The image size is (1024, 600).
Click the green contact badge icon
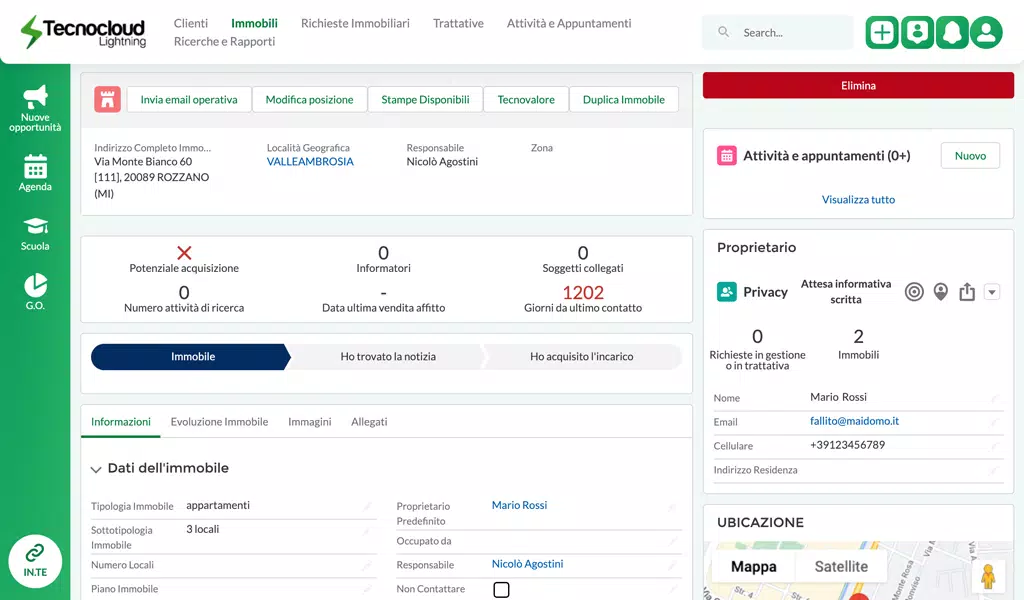pos(917,32)
